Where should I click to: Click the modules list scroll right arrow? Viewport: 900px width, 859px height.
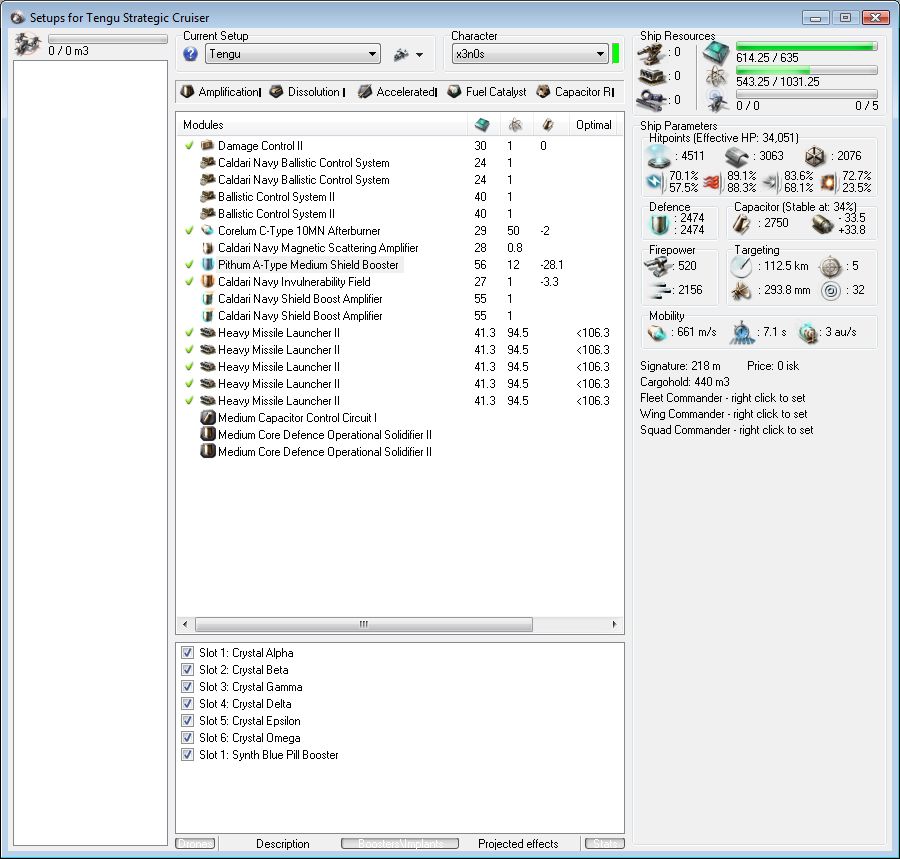[x=615, y=624]
